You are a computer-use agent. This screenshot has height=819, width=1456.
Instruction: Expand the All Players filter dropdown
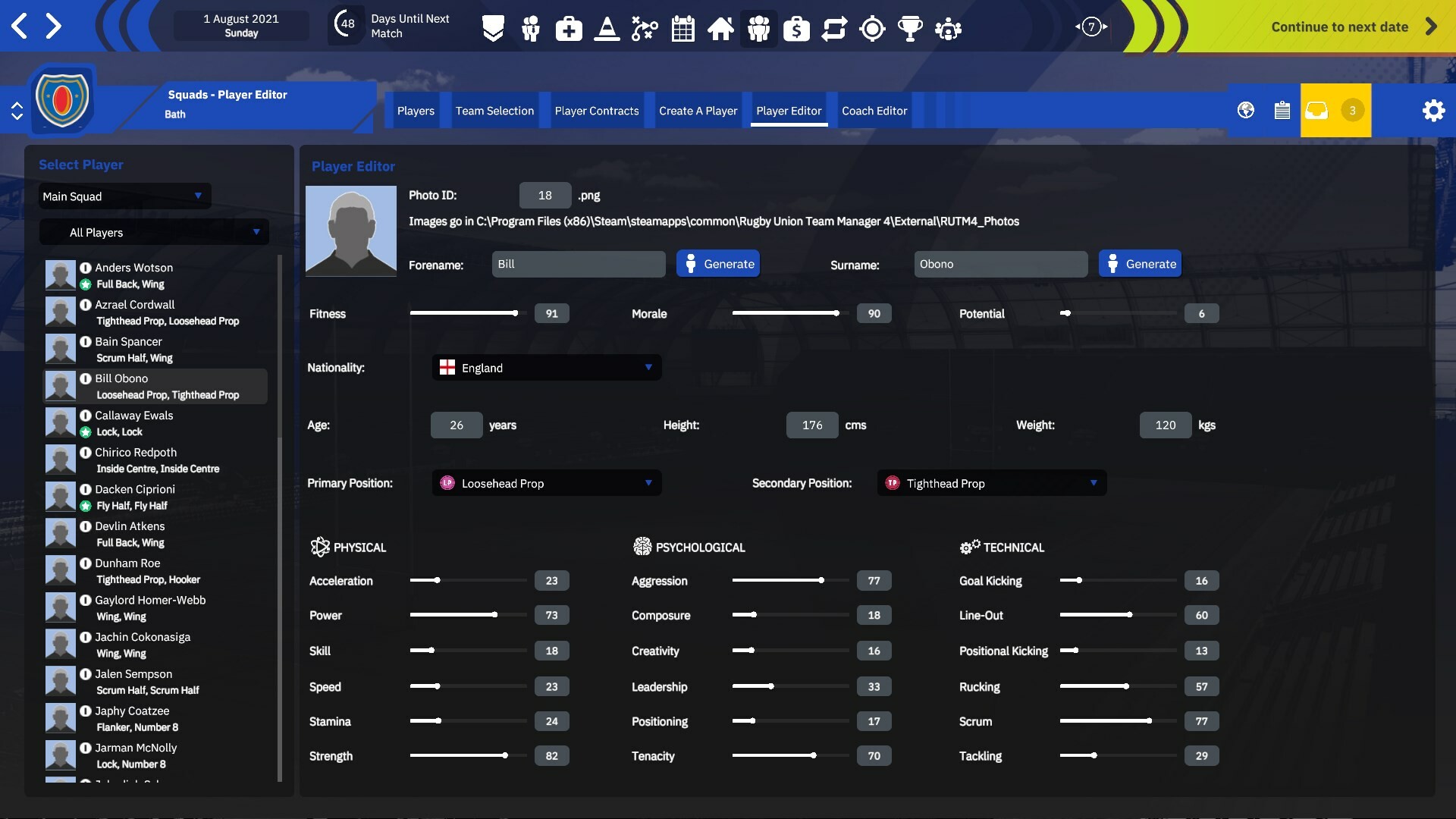pos(154,232)
